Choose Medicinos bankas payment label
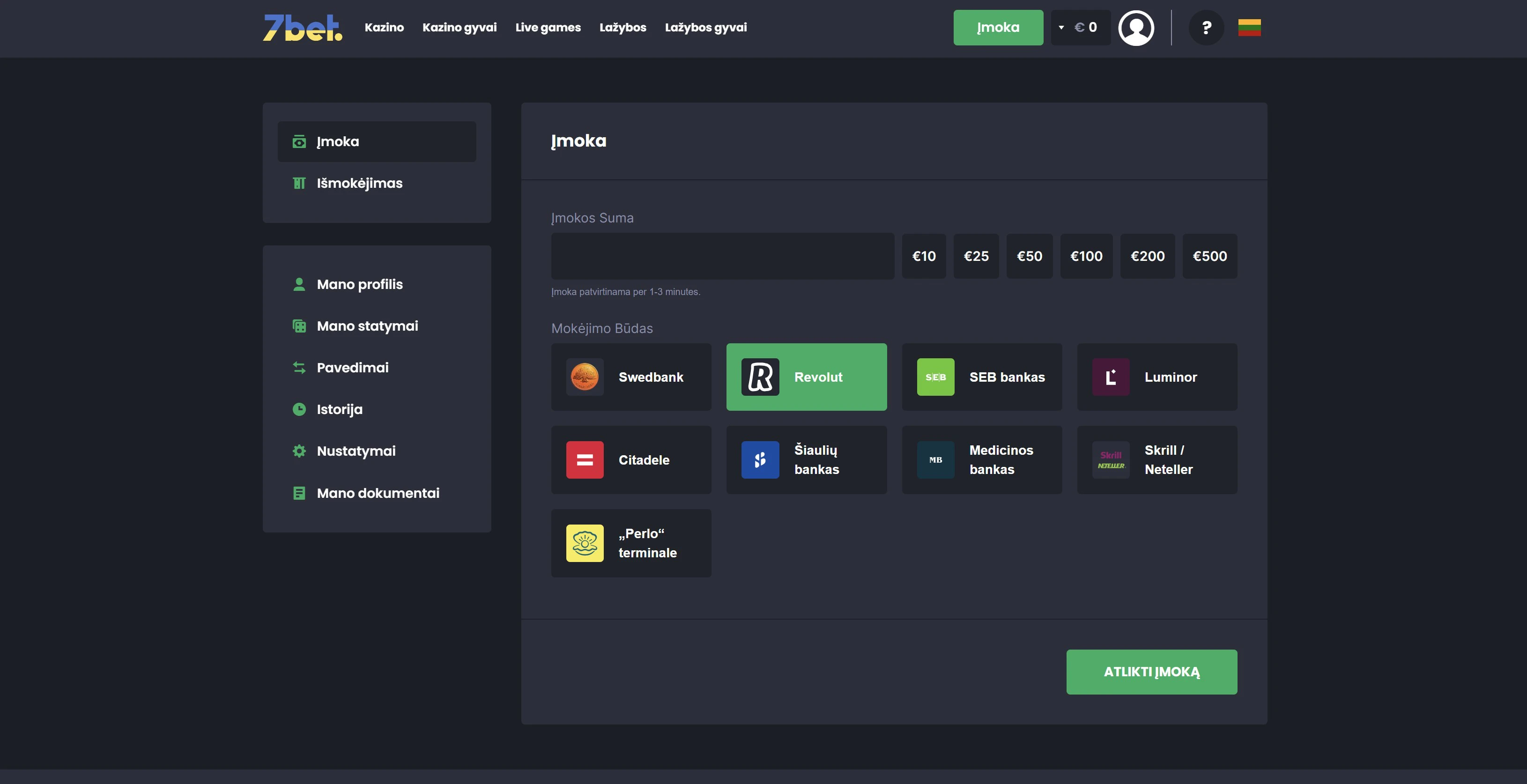Screen dimensions: 1527x784 (1001, 460)
